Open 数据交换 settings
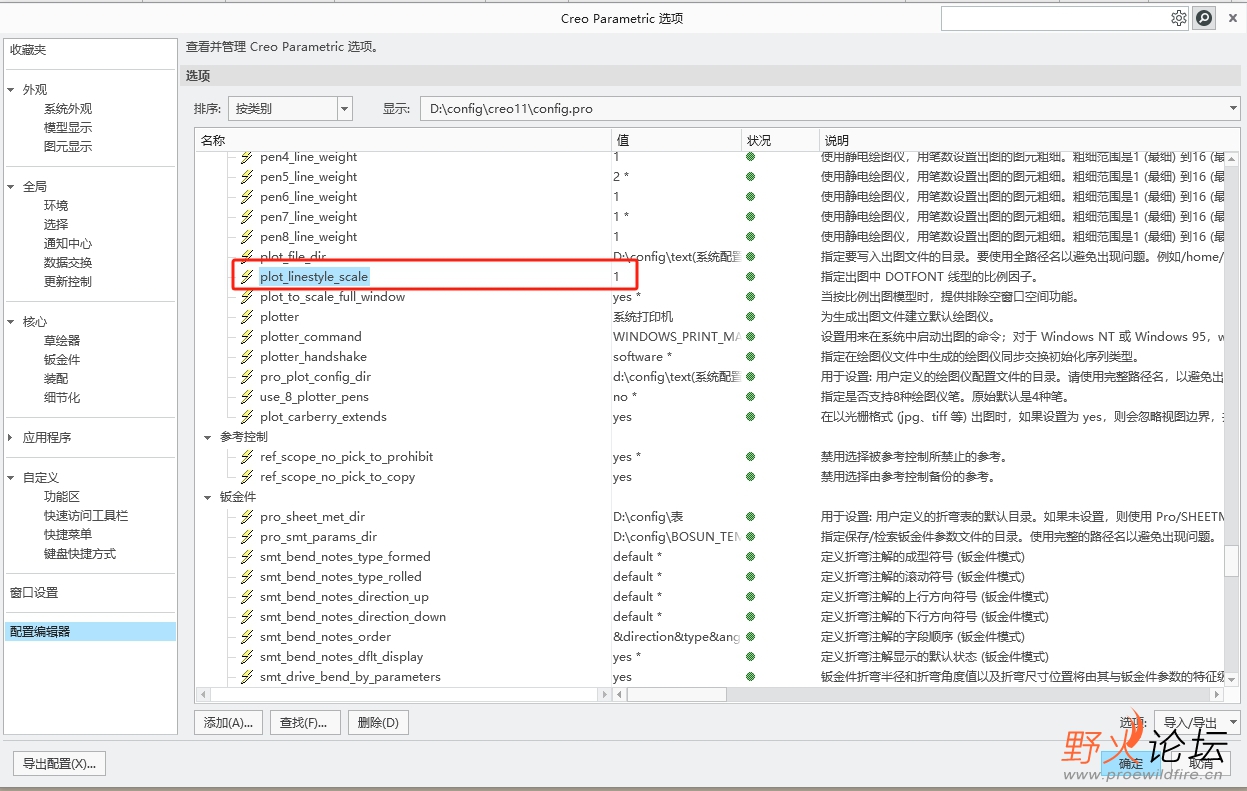The height and width of the screenshot is (791, 1247). coord(68,263)
